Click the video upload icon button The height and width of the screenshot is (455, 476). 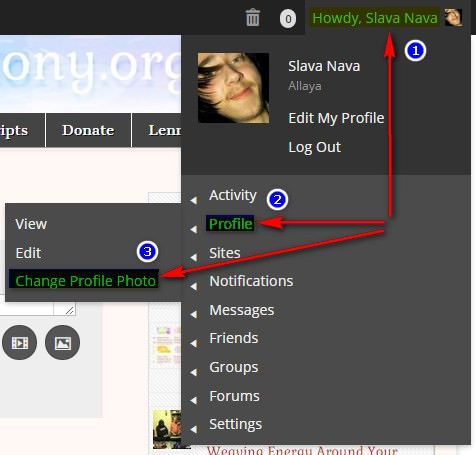click(19, 342)
